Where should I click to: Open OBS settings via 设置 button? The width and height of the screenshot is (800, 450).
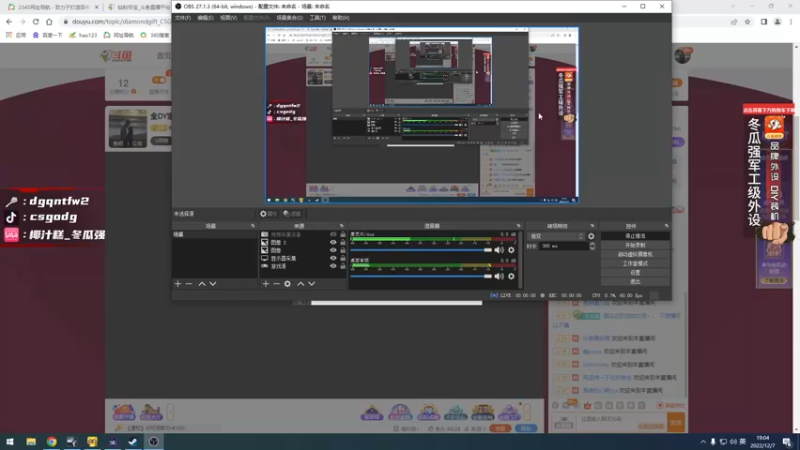point(635,272)
